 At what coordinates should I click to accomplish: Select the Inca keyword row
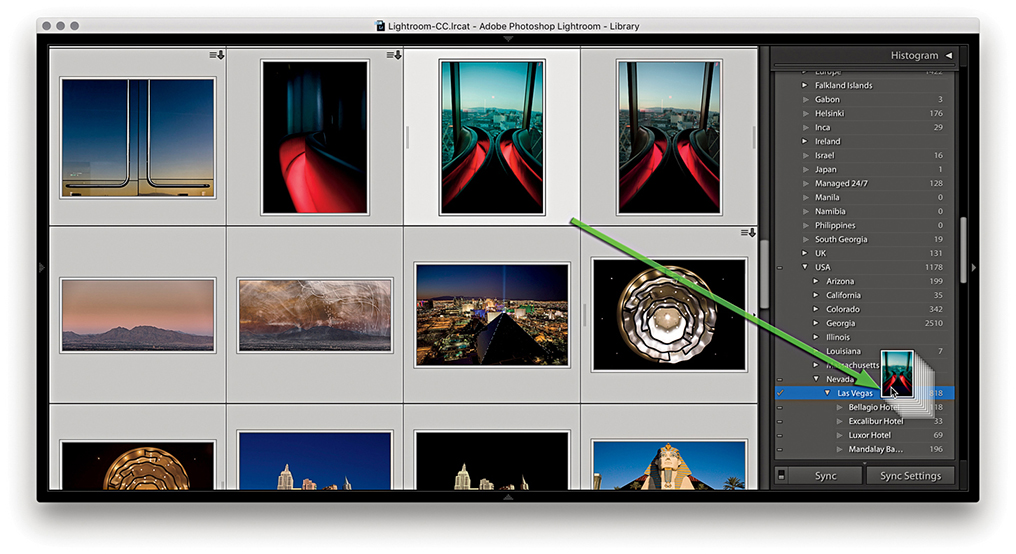864,128
